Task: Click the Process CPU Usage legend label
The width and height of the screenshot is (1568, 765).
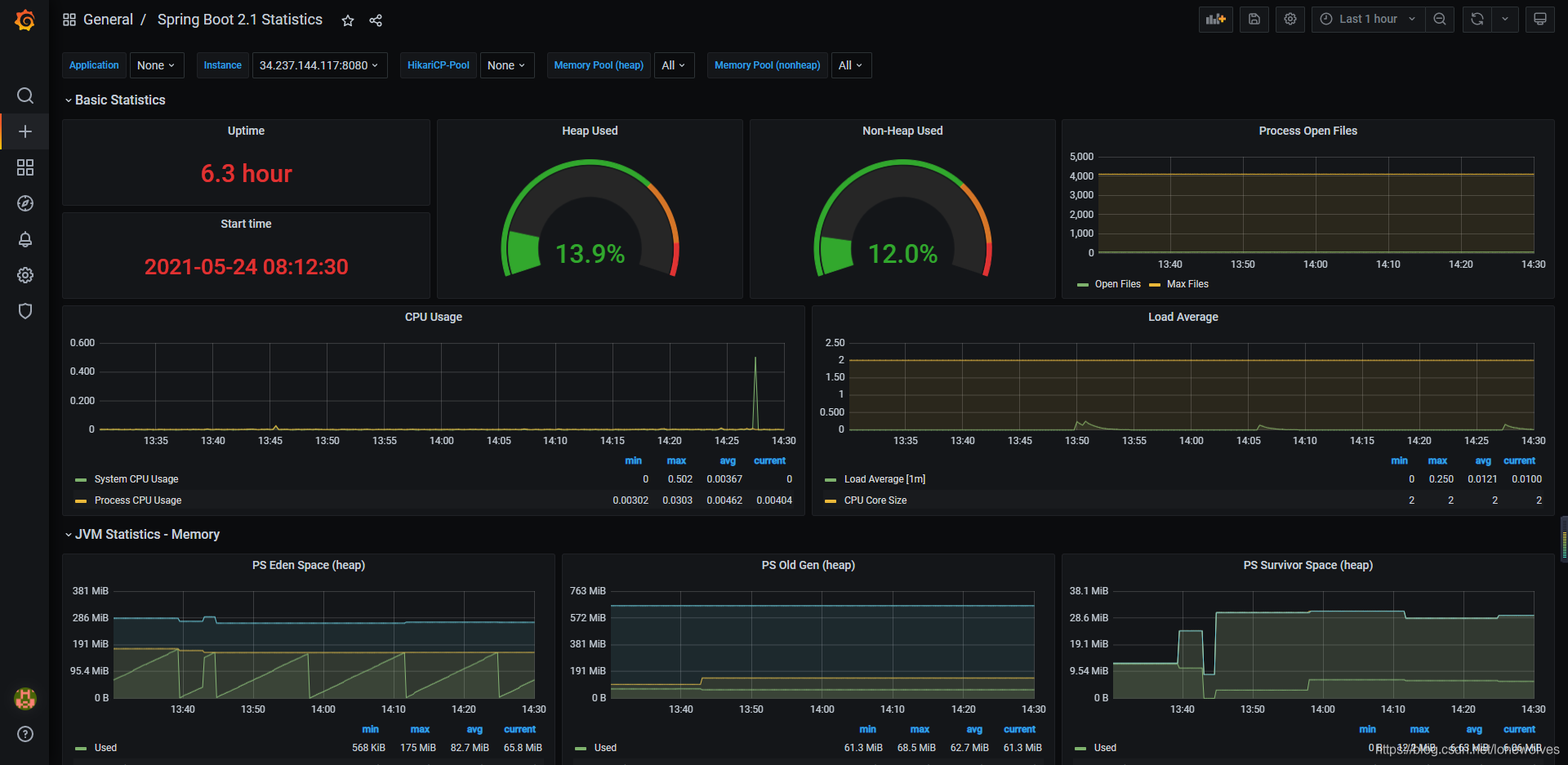Action: point(138,500)
